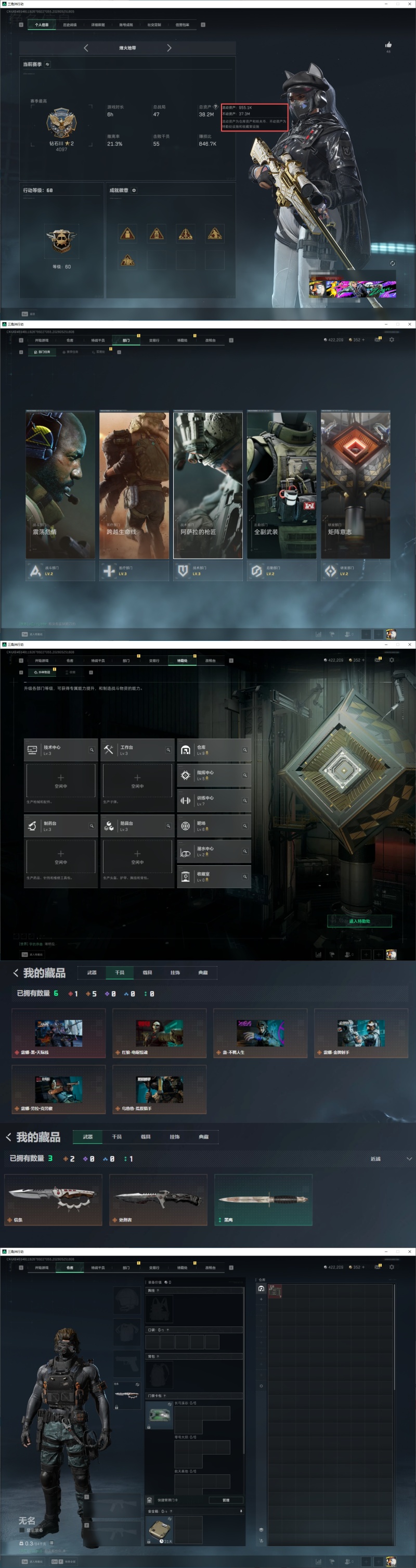Screen dimensions: 416x1568
Task: Switch to the previous mode left of 烽火地带
Action: click(86, 47)
